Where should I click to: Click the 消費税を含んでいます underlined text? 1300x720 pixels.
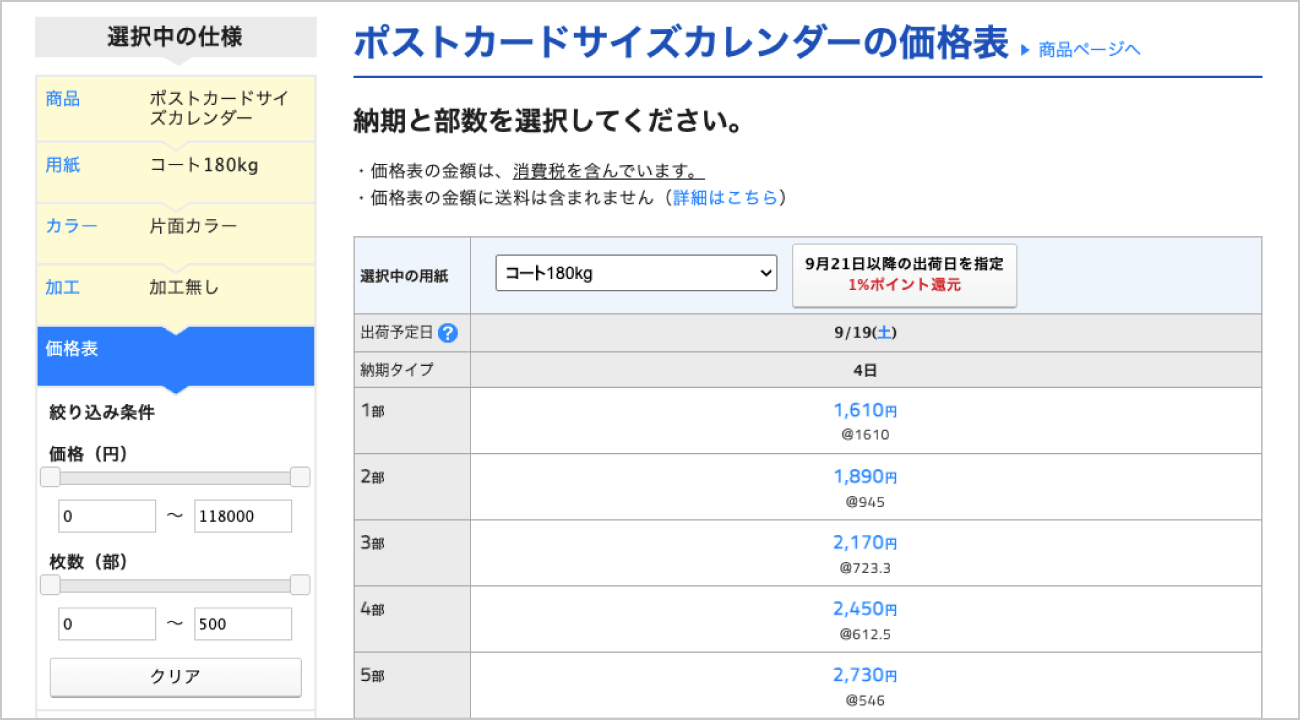point(608,171)
